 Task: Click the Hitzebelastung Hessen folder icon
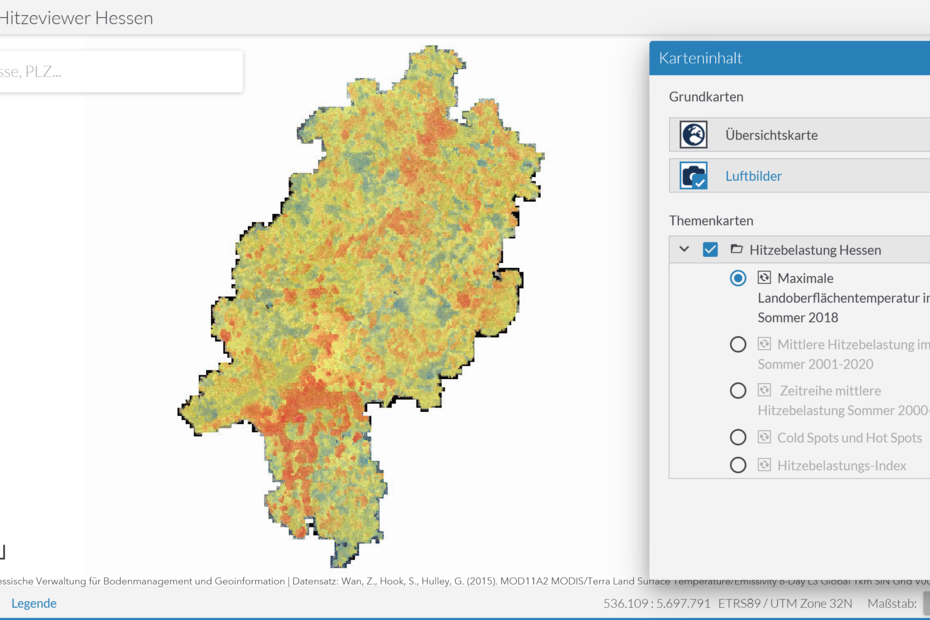coord(736,249)
